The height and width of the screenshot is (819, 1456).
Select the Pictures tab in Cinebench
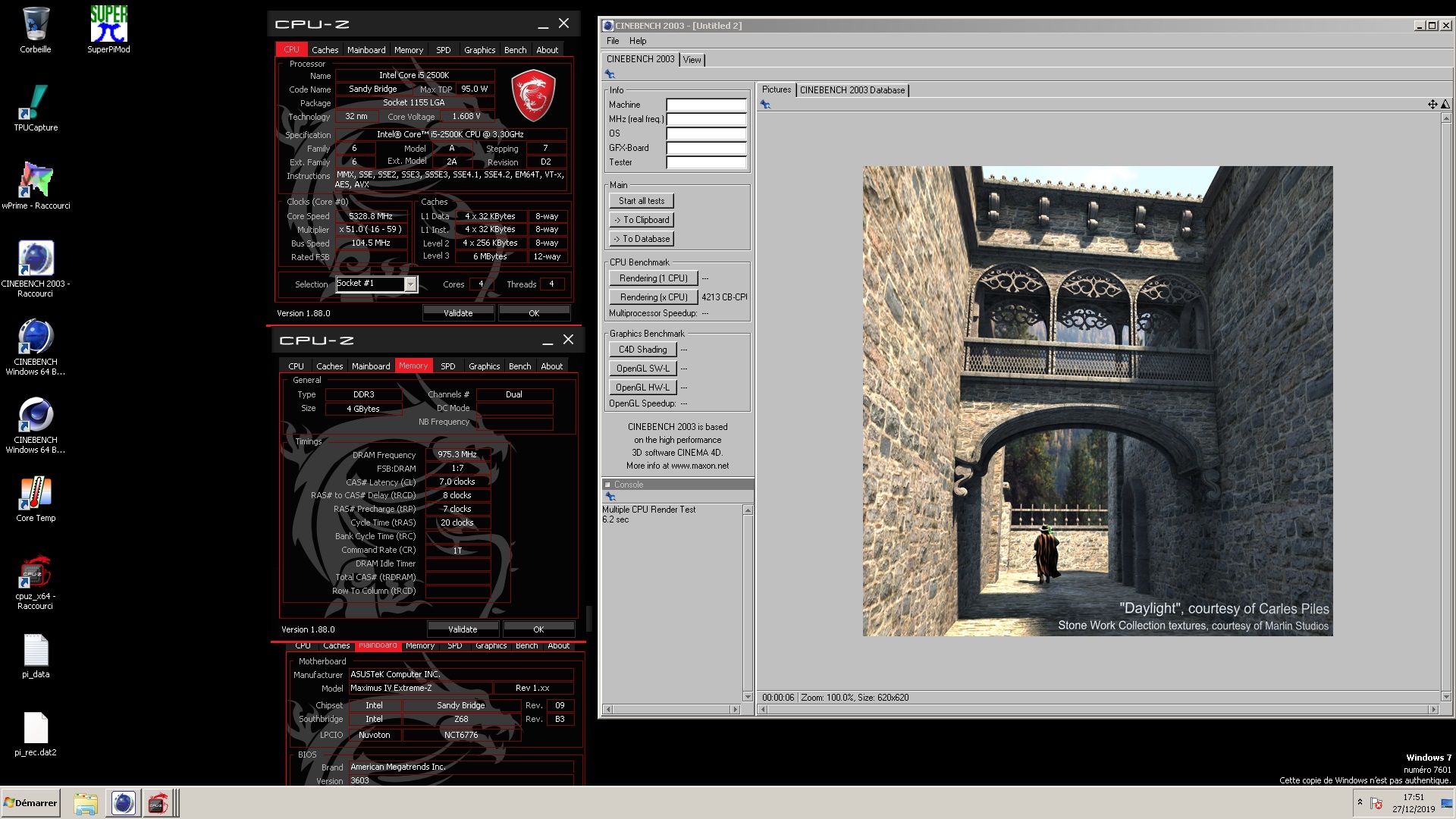(777, 89)
